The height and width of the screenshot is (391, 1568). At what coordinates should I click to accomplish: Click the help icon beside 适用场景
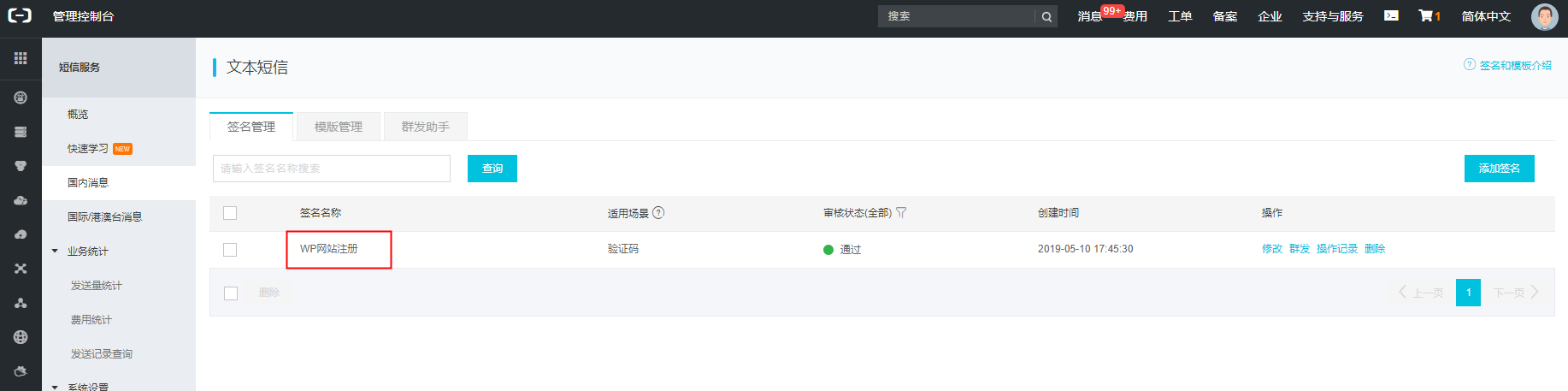click(x=658, y=213)
